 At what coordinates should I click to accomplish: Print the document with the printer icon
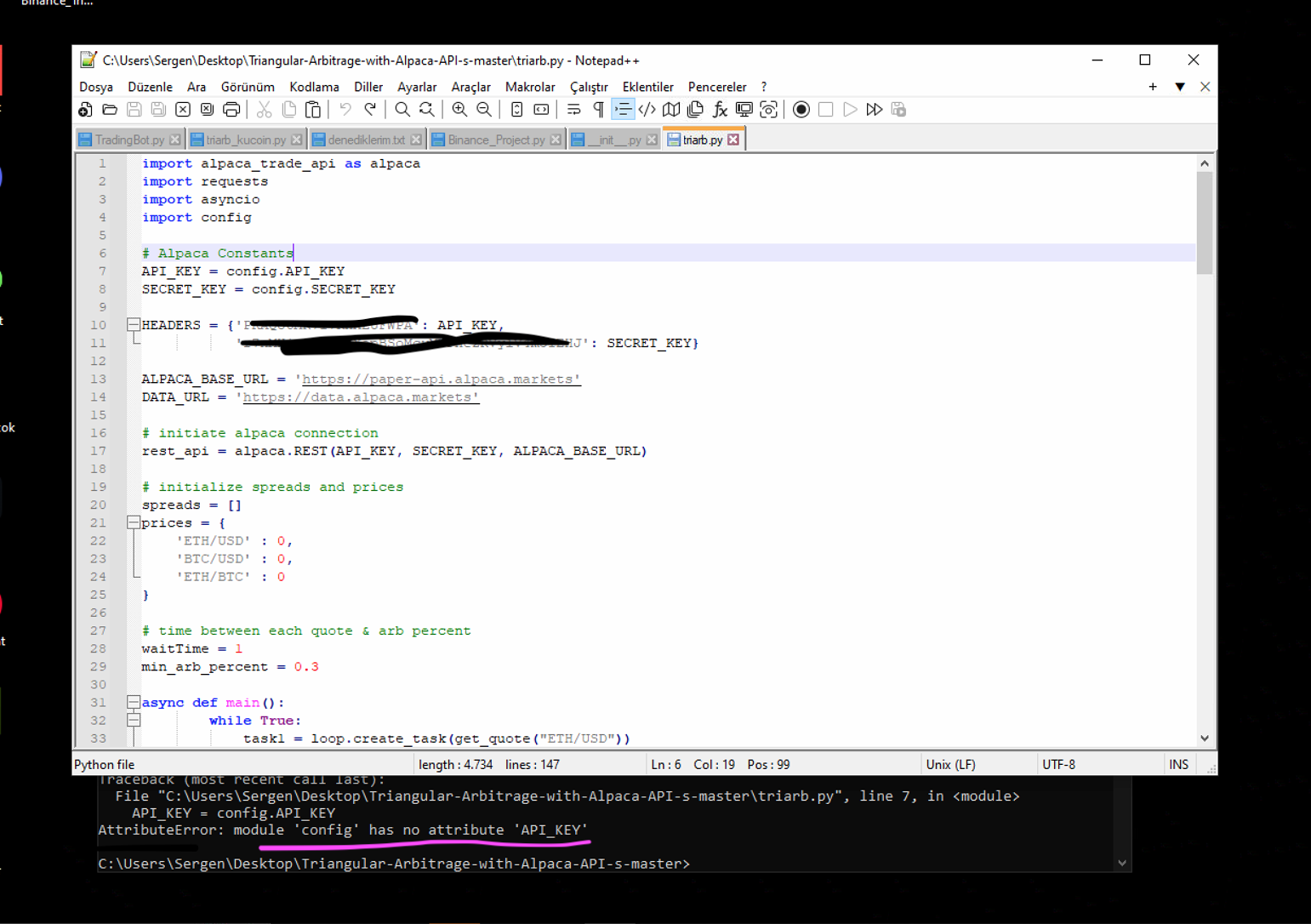231,110
